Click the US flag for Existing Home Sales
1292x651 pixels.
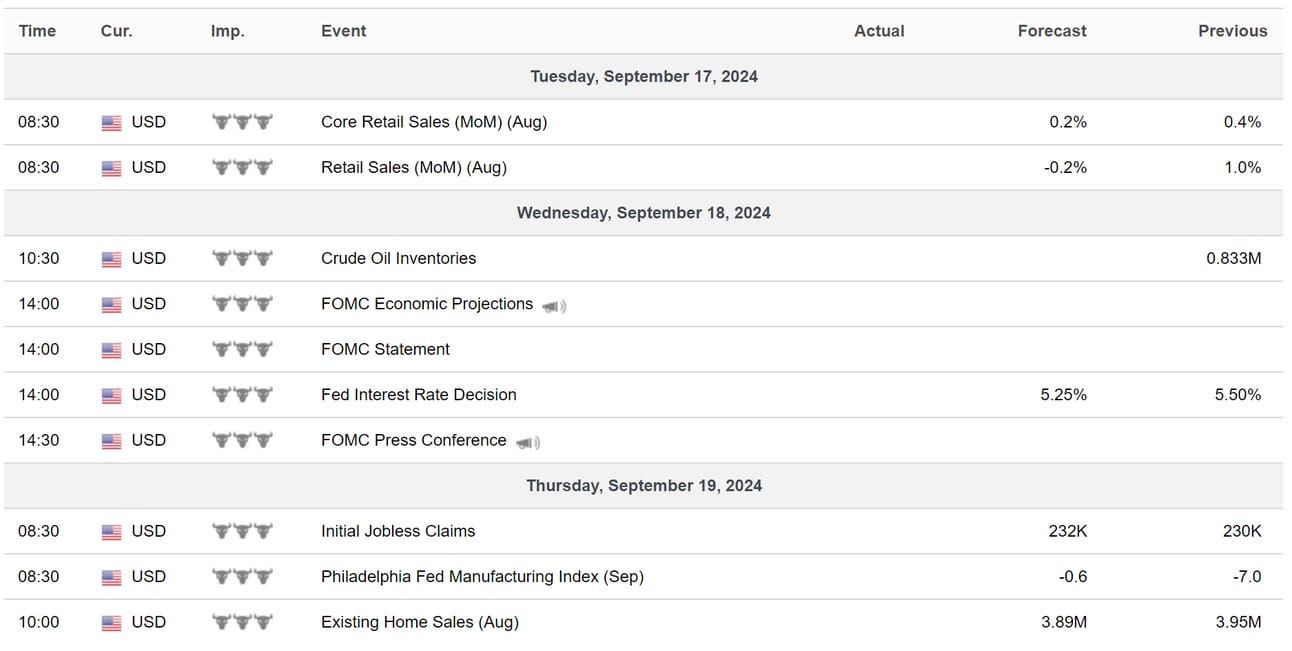112,623
